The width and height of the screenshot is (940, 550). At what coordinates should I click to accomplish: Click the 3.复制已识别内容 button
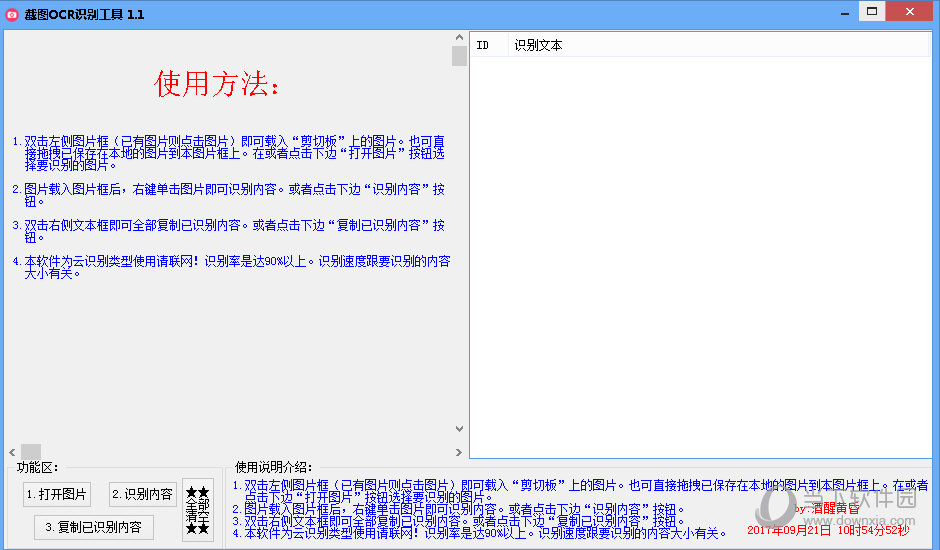tap(94, 527)
